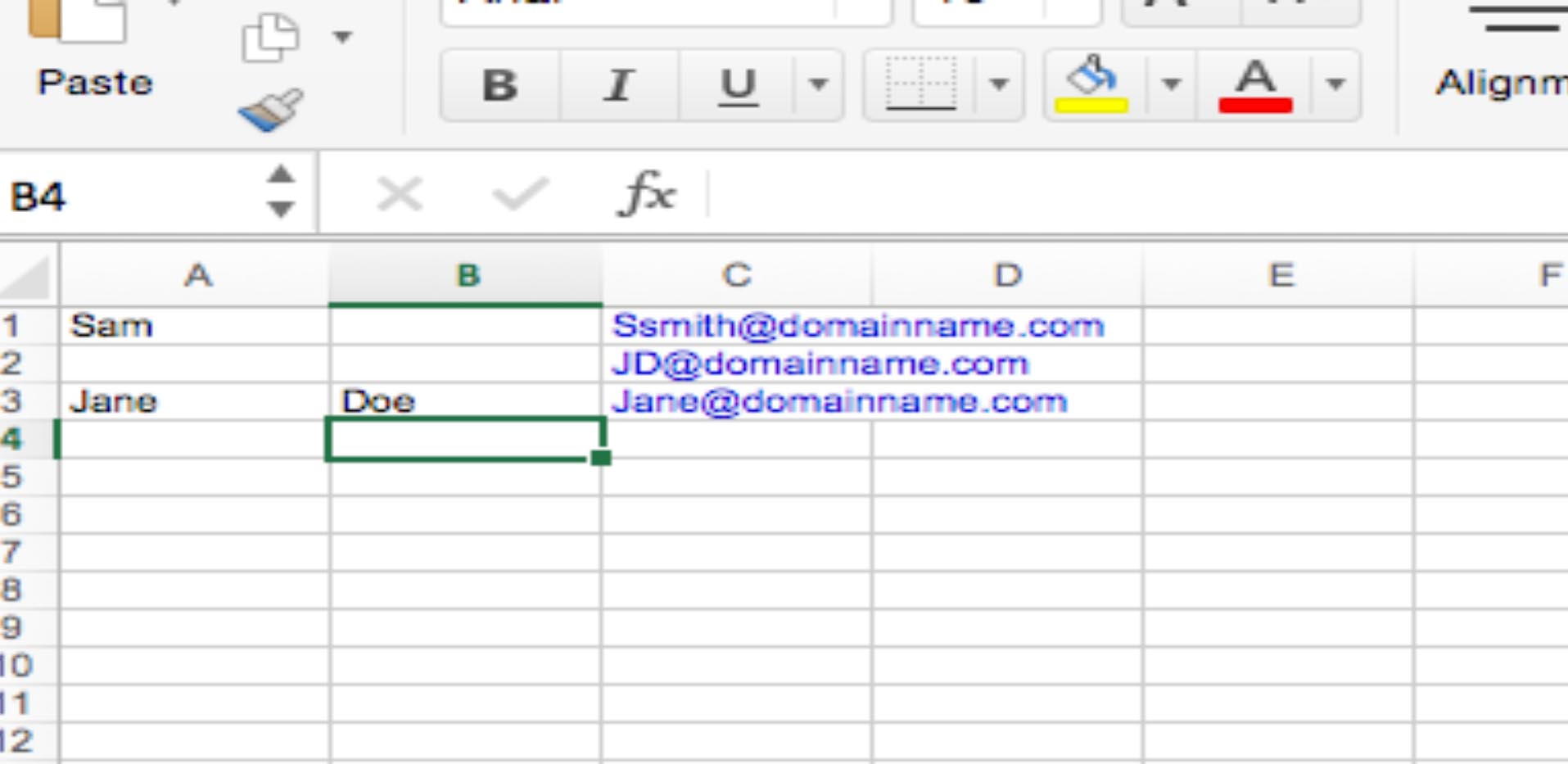Select column B header
The height and width of the screenshot is (764, 1568).
(x=466, y=276)
